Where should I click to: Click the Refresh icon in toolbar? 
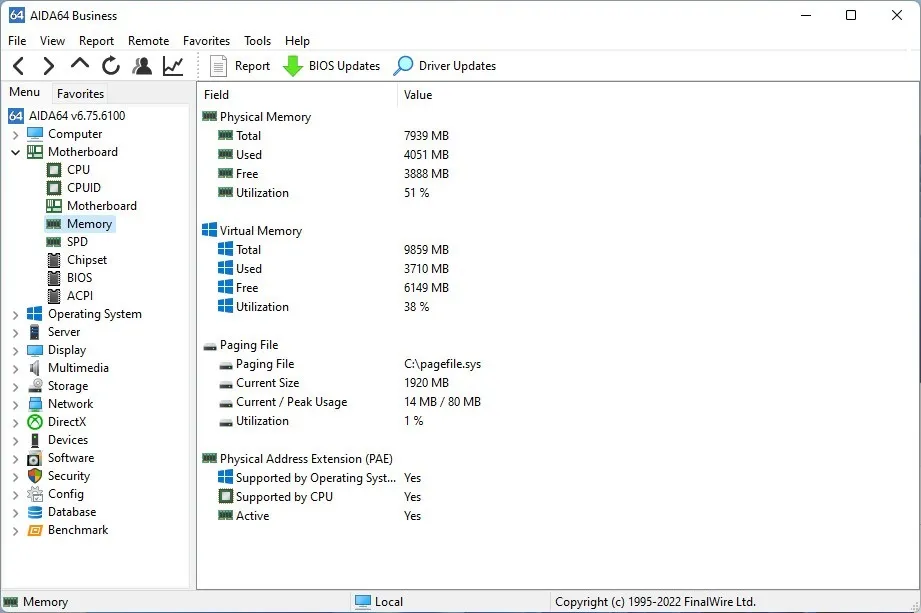111,66
